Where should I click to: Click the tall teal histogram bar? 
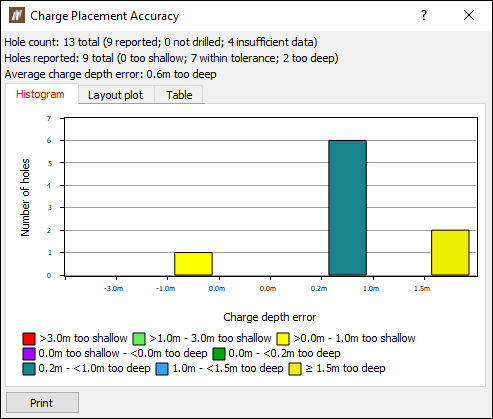[x=348, y=208]
